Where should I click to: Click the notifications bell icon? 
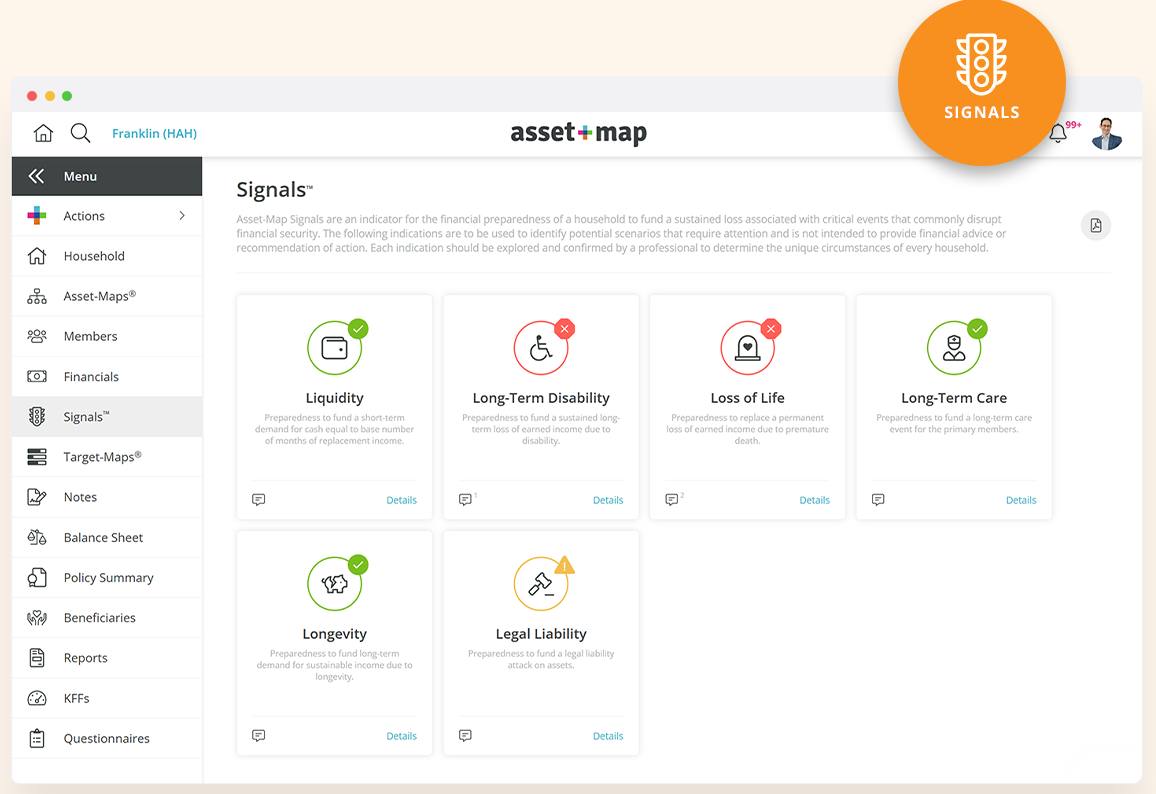[1058, 133]
